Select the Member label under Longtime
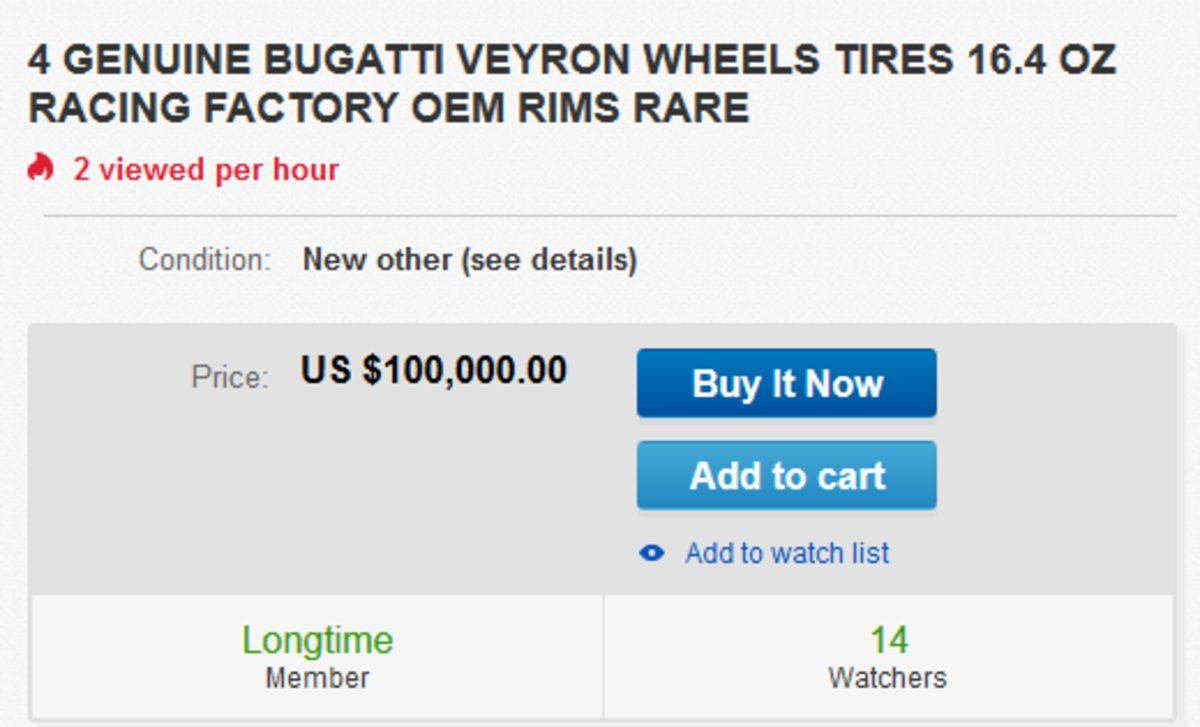Image resolution: width=1200 pixels, height=727 pixels. [317, 676]
